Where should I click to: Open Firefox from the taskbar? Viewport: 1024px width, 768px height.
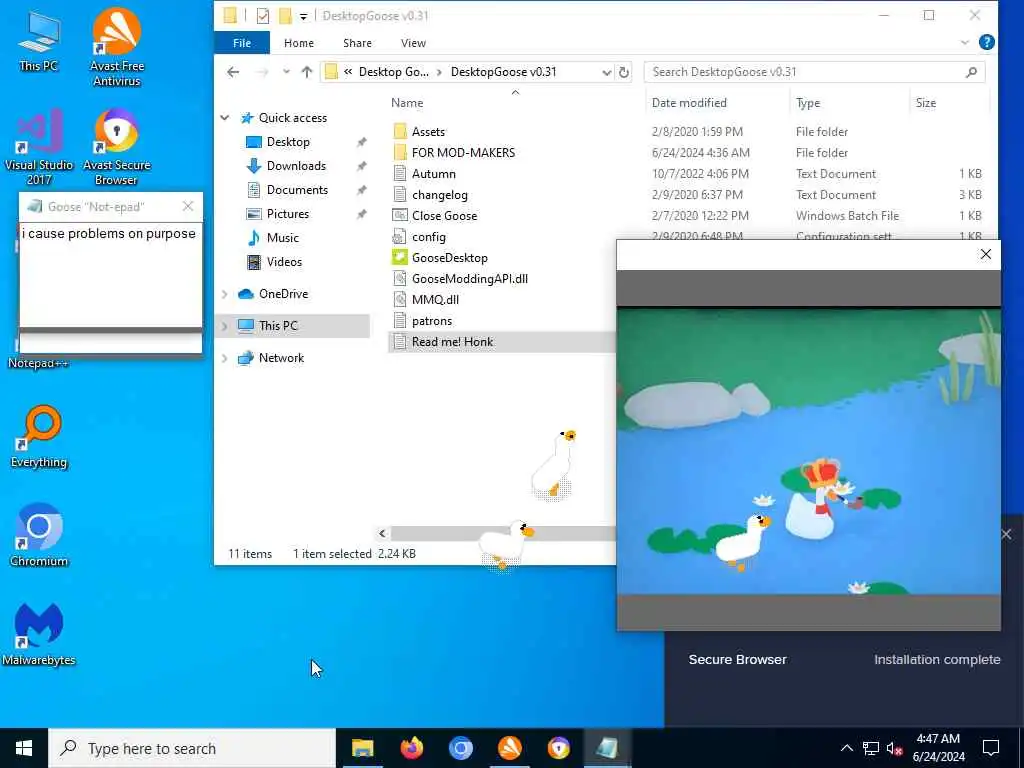(x=411, y=748)
